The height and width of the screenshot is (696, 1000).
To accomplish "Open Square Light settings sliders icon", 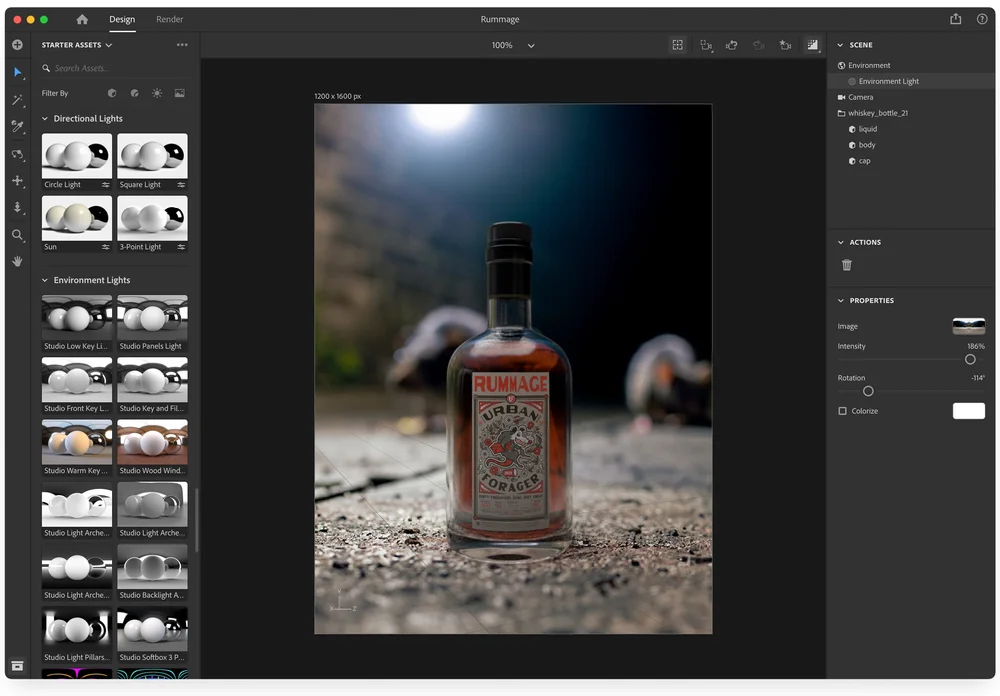I will pos(181,184).
